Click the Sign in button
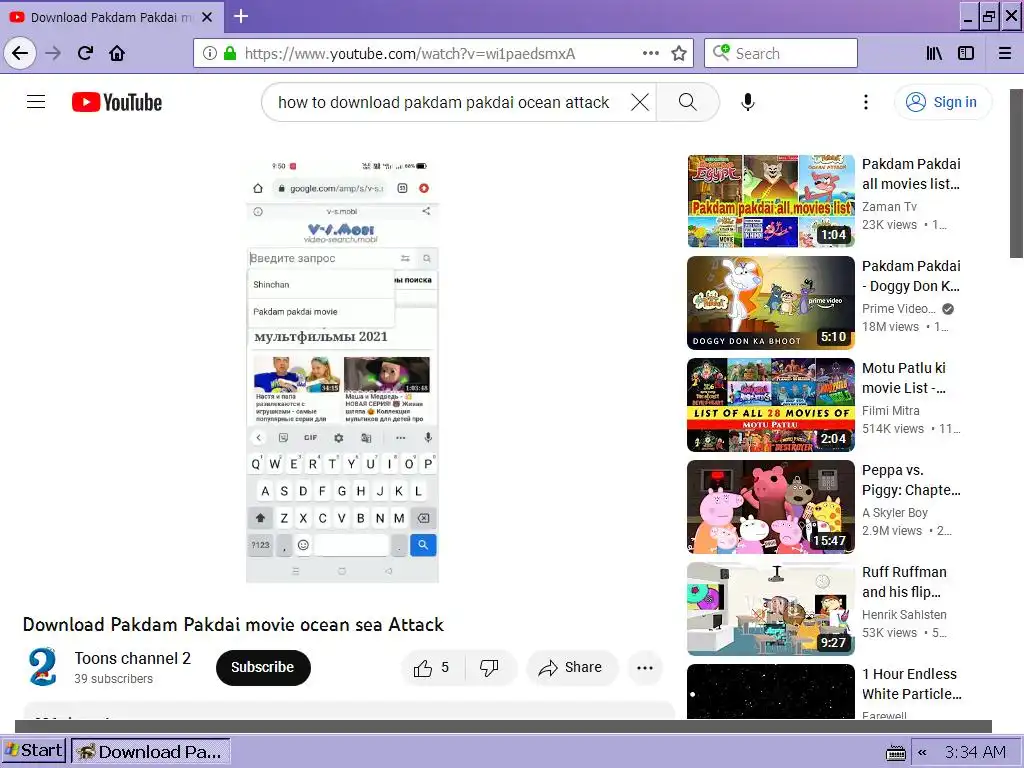The image size is (1024, 768). coord(942,102)
